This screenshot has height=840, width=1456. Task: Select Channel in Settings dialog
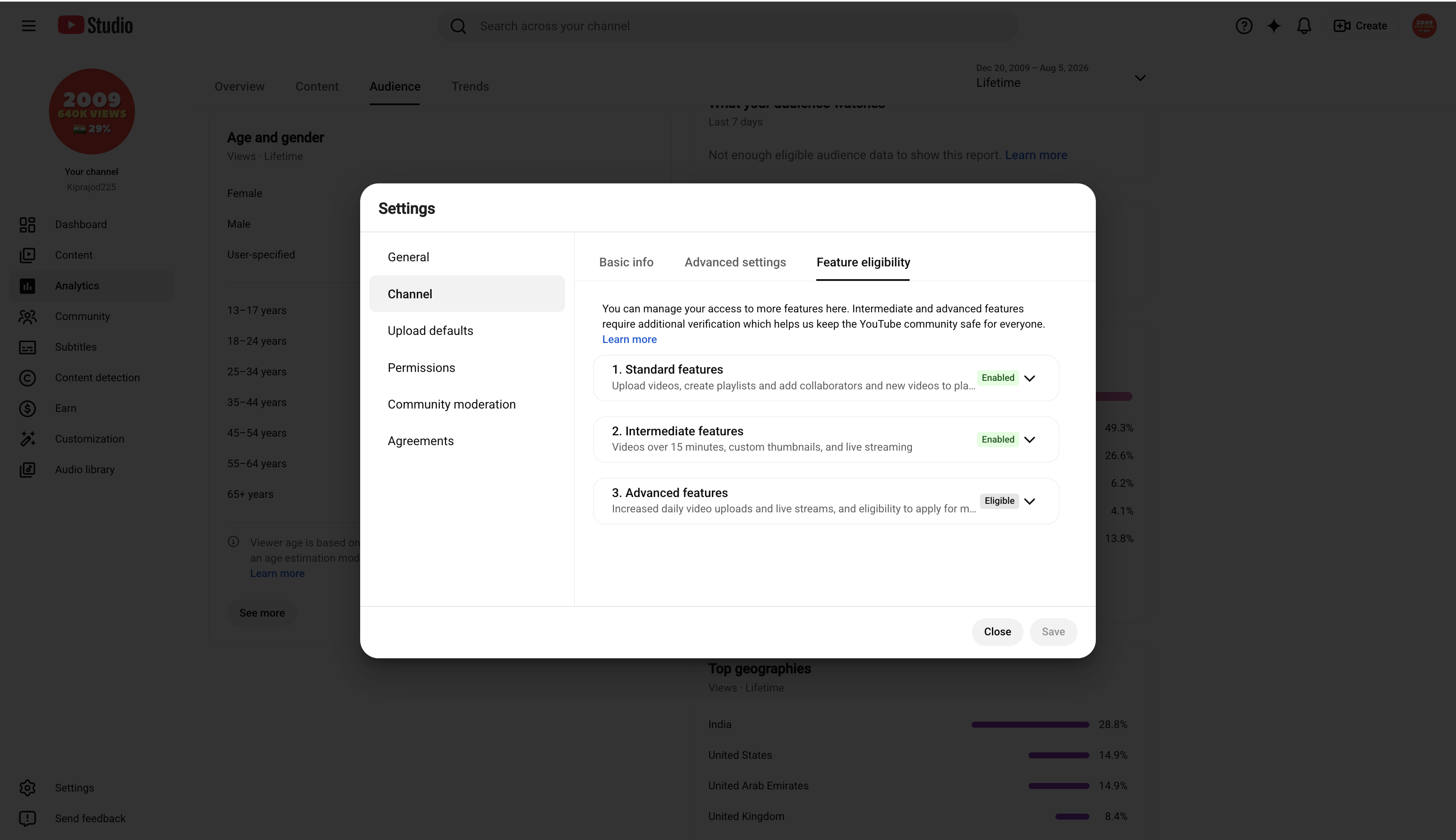click(x=467, y=294)
